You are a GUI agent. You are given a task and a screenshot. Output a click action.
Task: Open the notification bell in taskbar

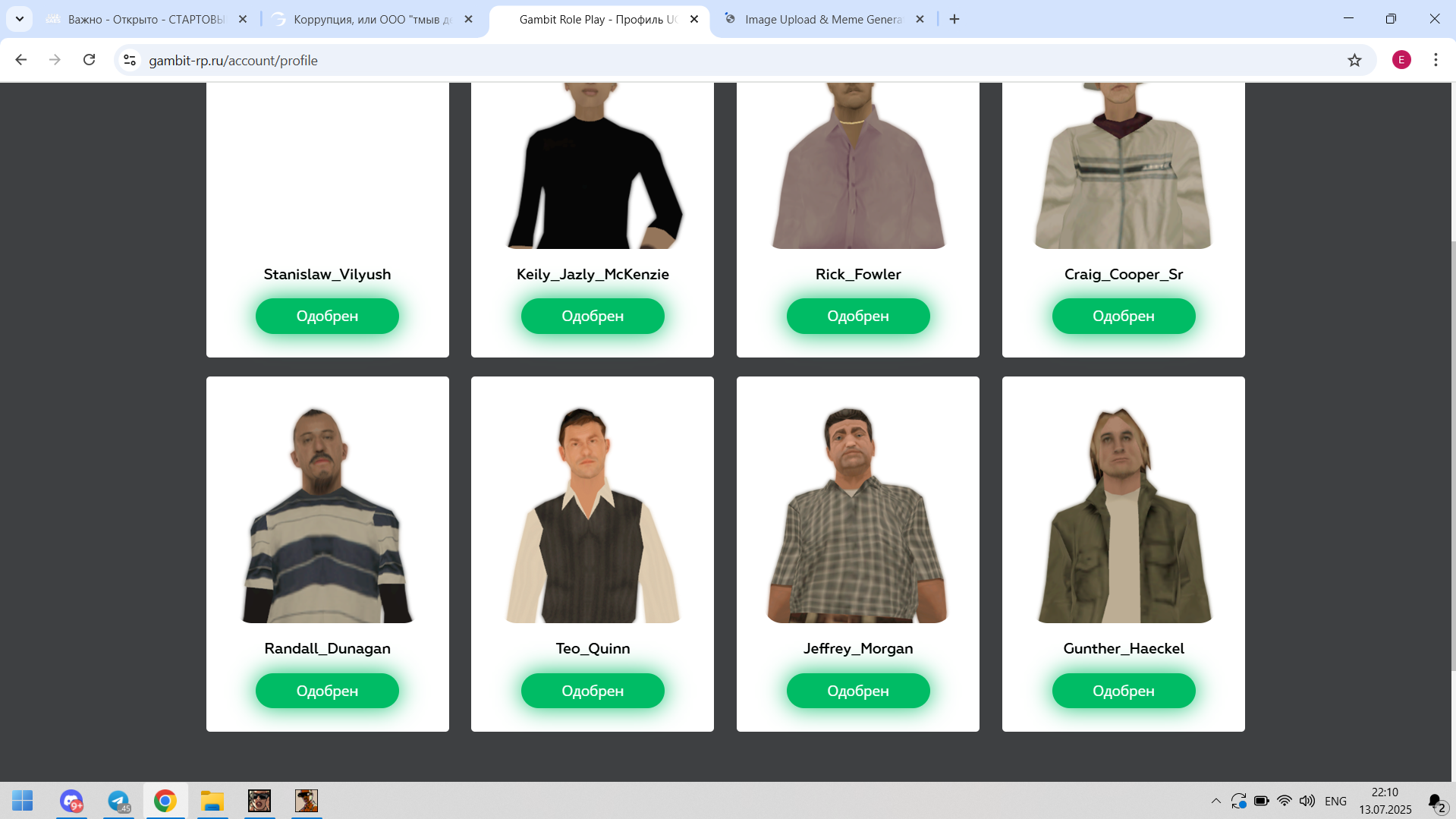[1436, 802]
